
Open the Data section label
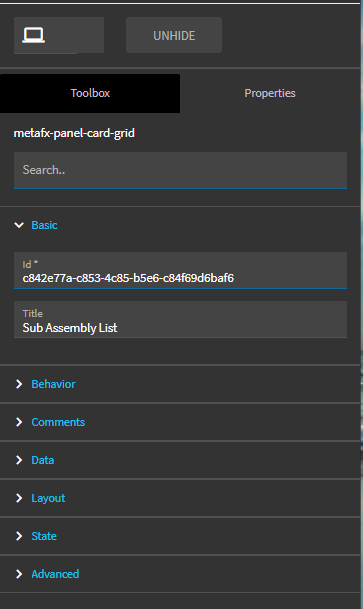click(x=43, y=460)
